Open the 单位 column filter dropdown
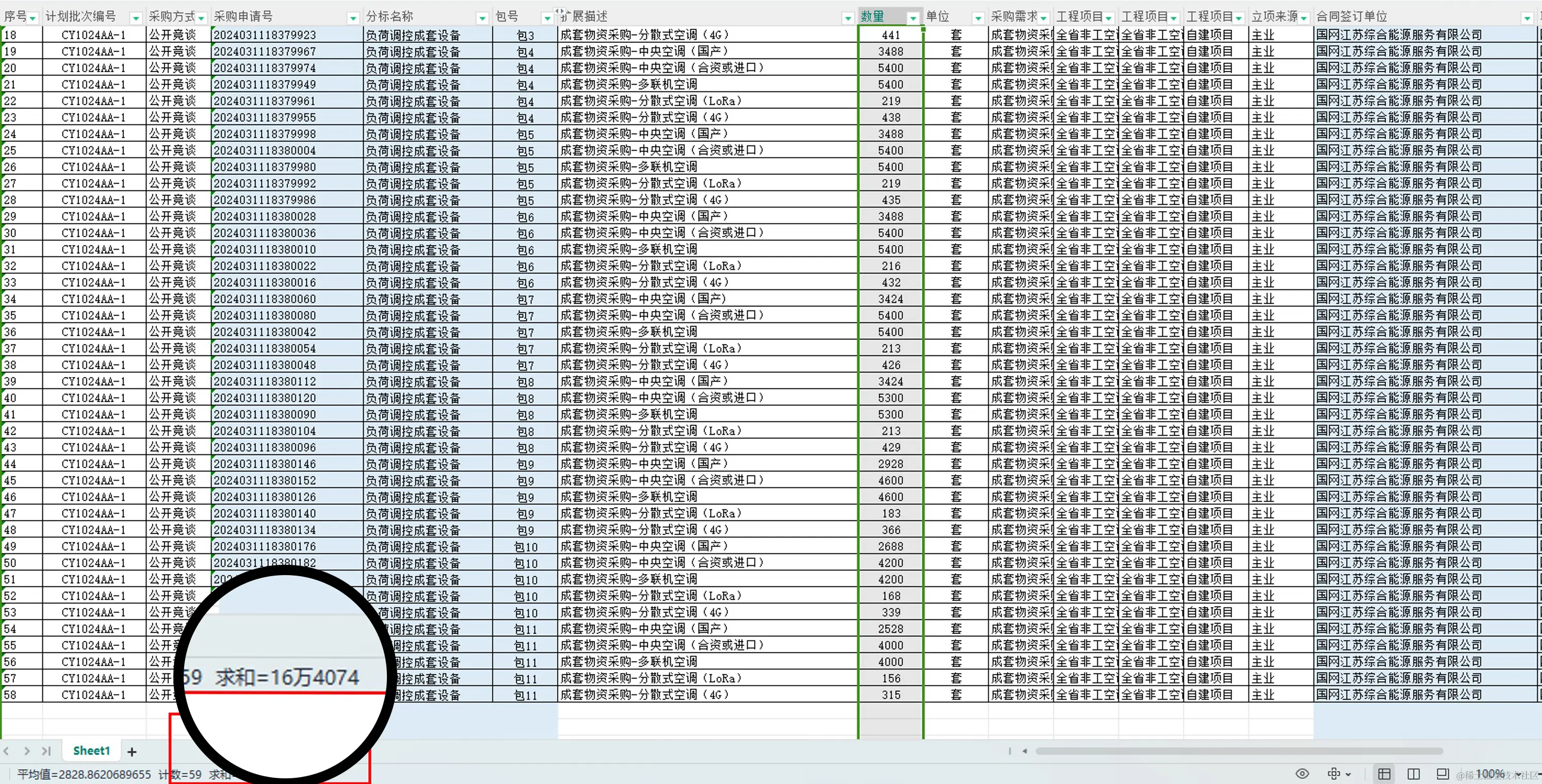 click(979, 18)
